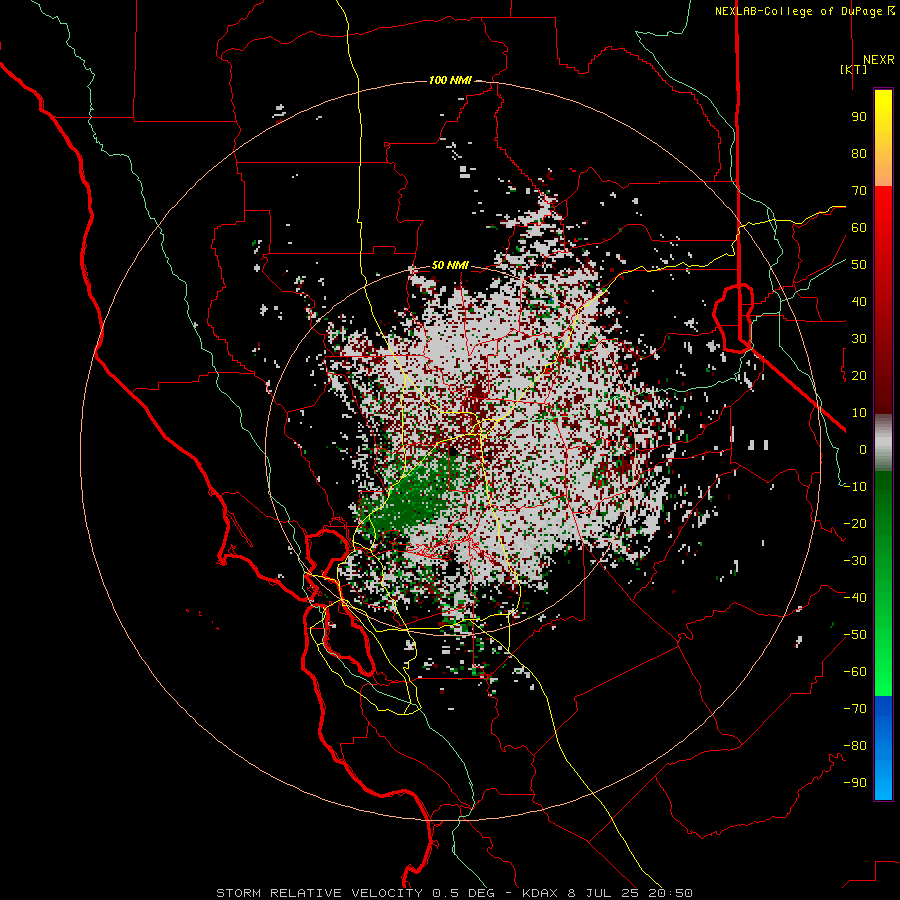The width and height of the screenshot is (900, 900).
Task: Click the 0 value on the velocity scale
Action: click(x=863, y=449)
